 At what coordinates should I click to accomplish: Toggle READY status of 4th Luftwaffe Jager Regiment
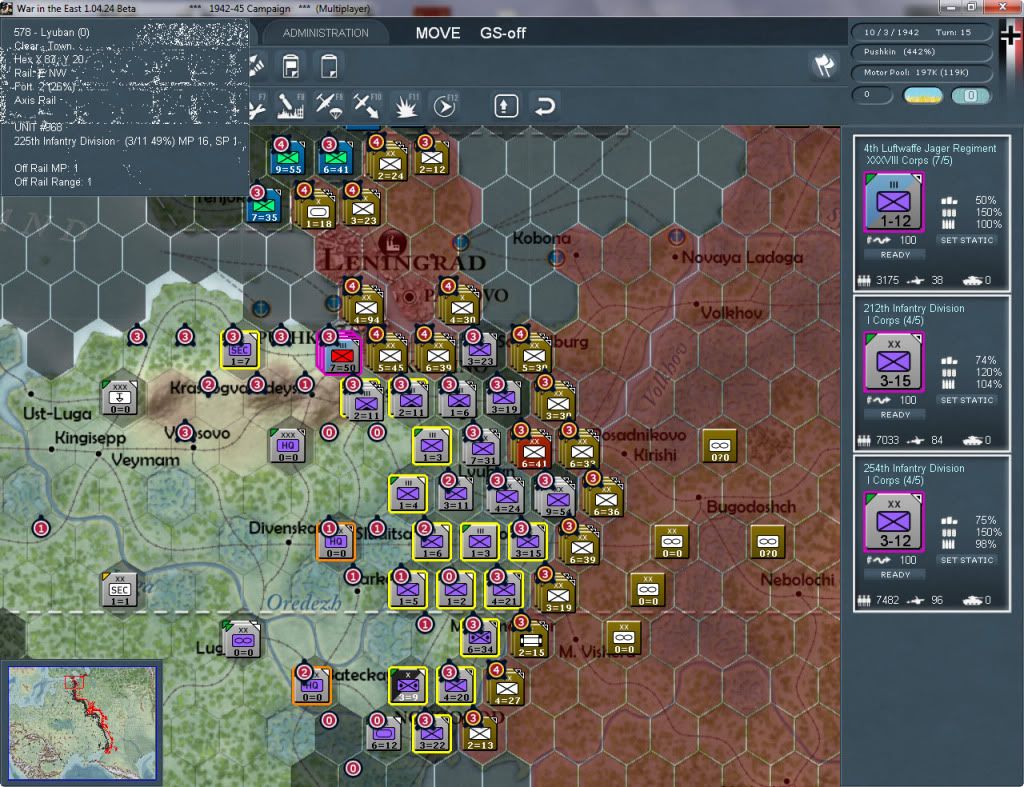pyautogui.click(x=895, y=255)
